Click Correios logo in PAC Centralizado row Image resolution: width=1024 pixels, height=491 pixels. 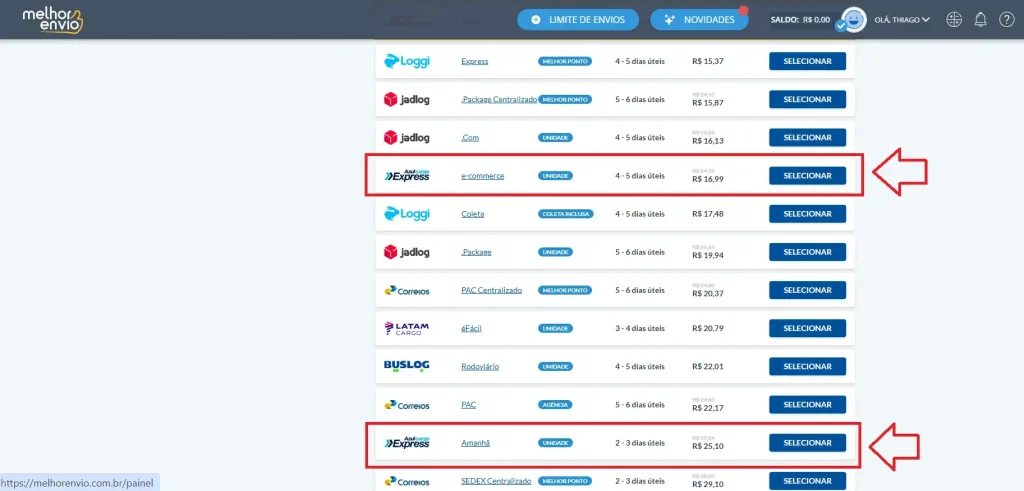pyautogui.click(x=406, y=290)
